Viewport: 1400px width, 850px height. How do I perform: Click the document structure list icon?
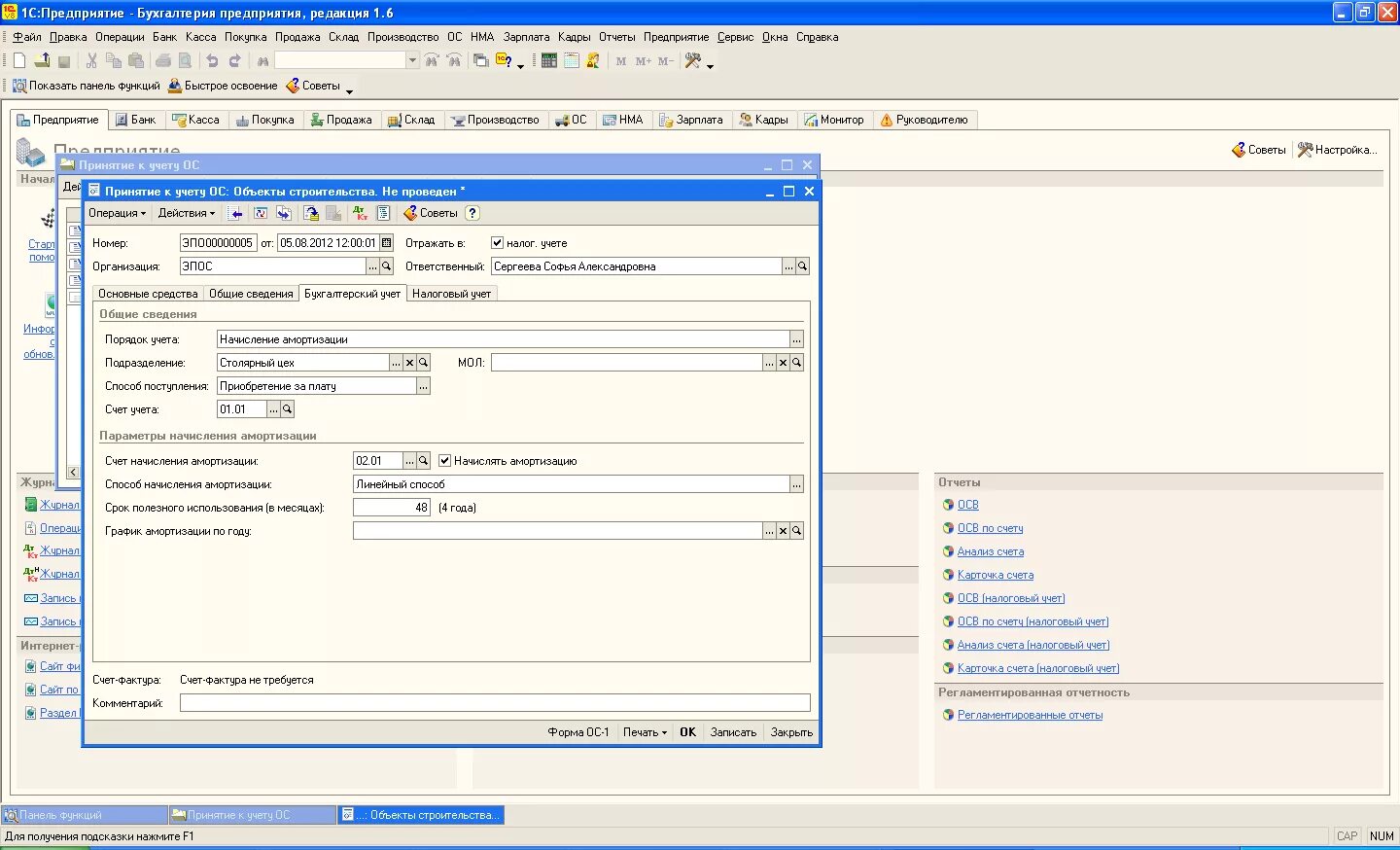point(383,213)
